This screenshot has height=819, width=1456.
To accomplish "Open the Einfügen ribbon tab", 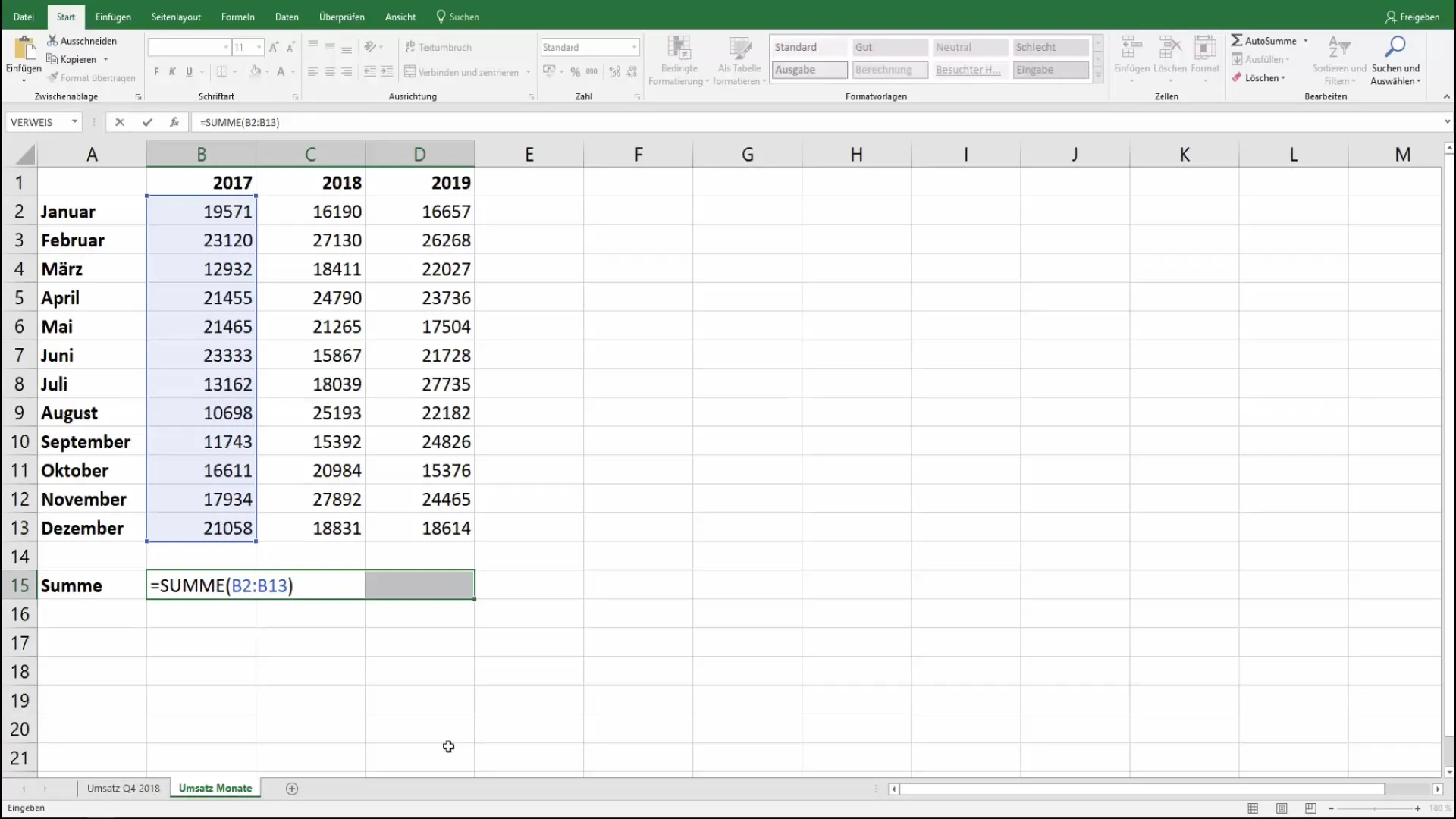I will (113, 17).
